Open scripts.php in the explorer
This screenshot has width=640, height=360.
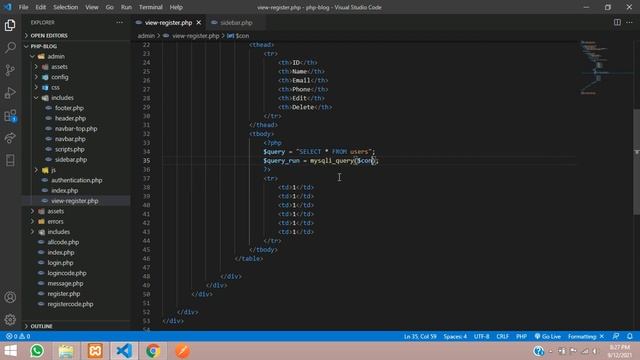click(x=69, y=149)
